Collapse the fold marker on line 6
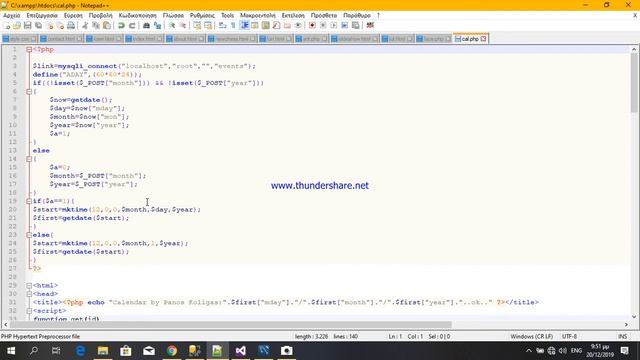 pyautogui.click(x=29, y=91)
